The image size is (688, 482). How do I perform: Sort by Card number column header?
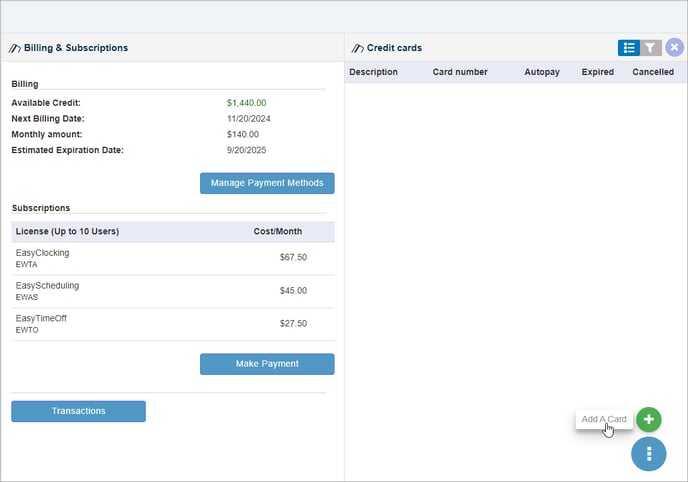460,72
